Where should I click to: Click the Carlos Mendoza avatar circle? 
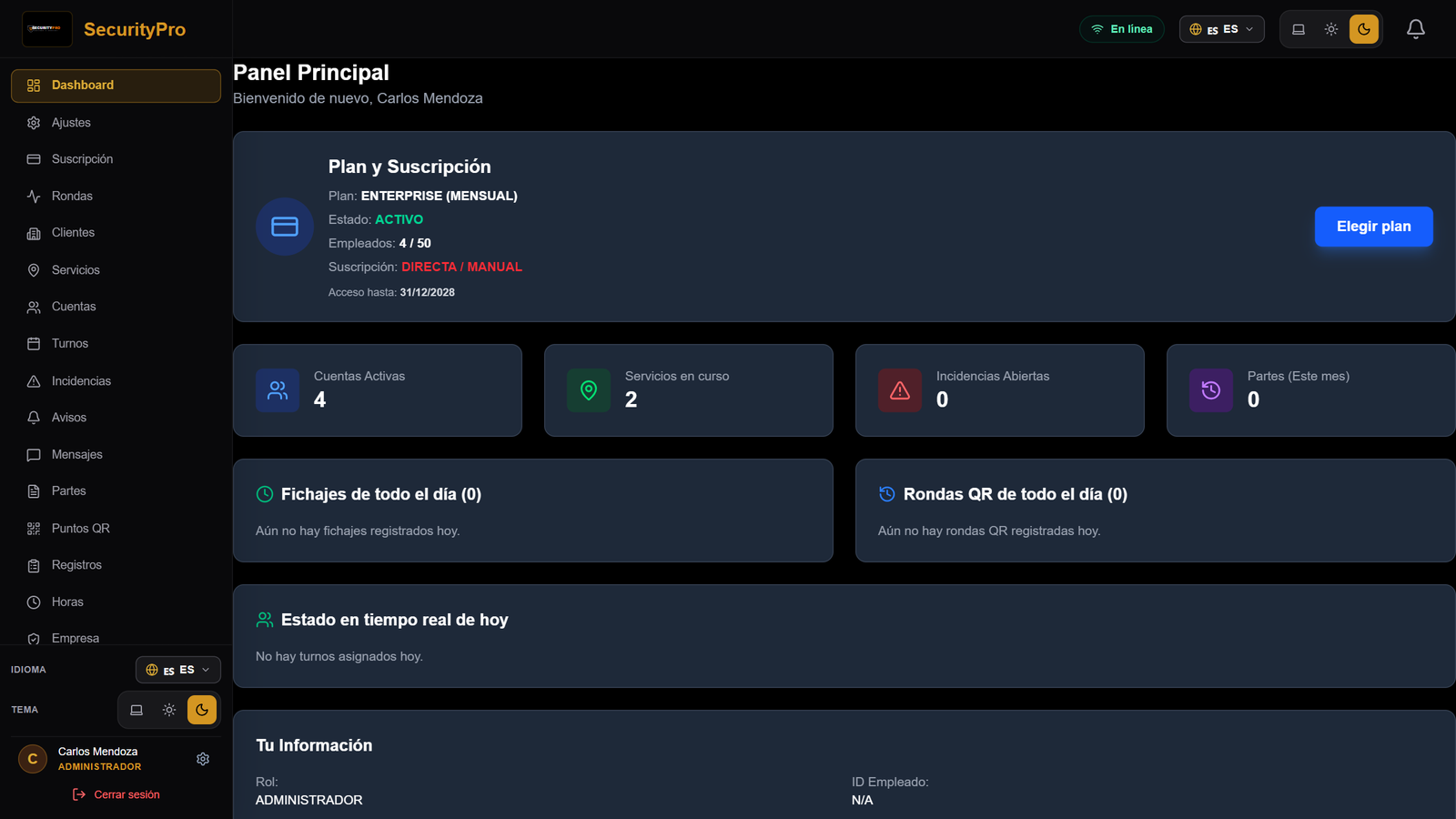33,759
